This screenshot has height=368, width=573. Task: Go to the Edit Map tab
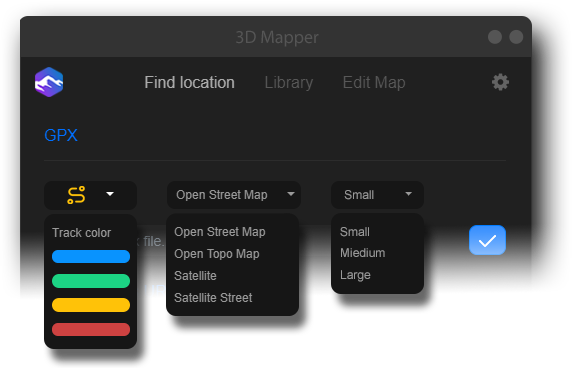coord(374,83)
